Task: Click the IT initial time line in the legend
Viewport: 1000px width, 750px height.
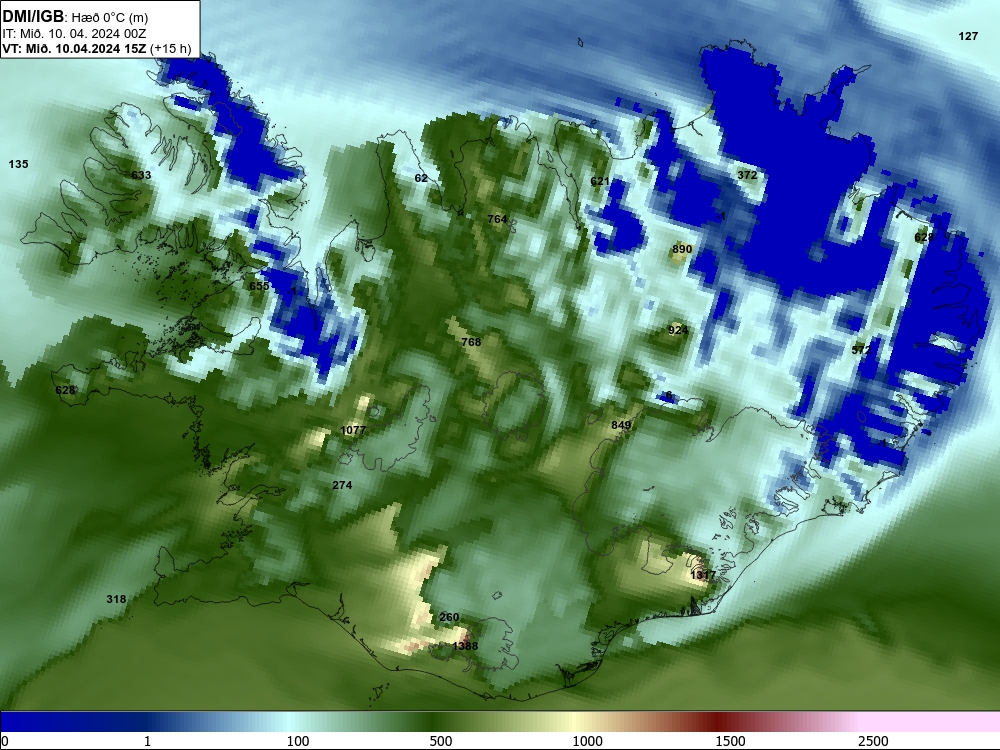Action: (x=74, y=34)
